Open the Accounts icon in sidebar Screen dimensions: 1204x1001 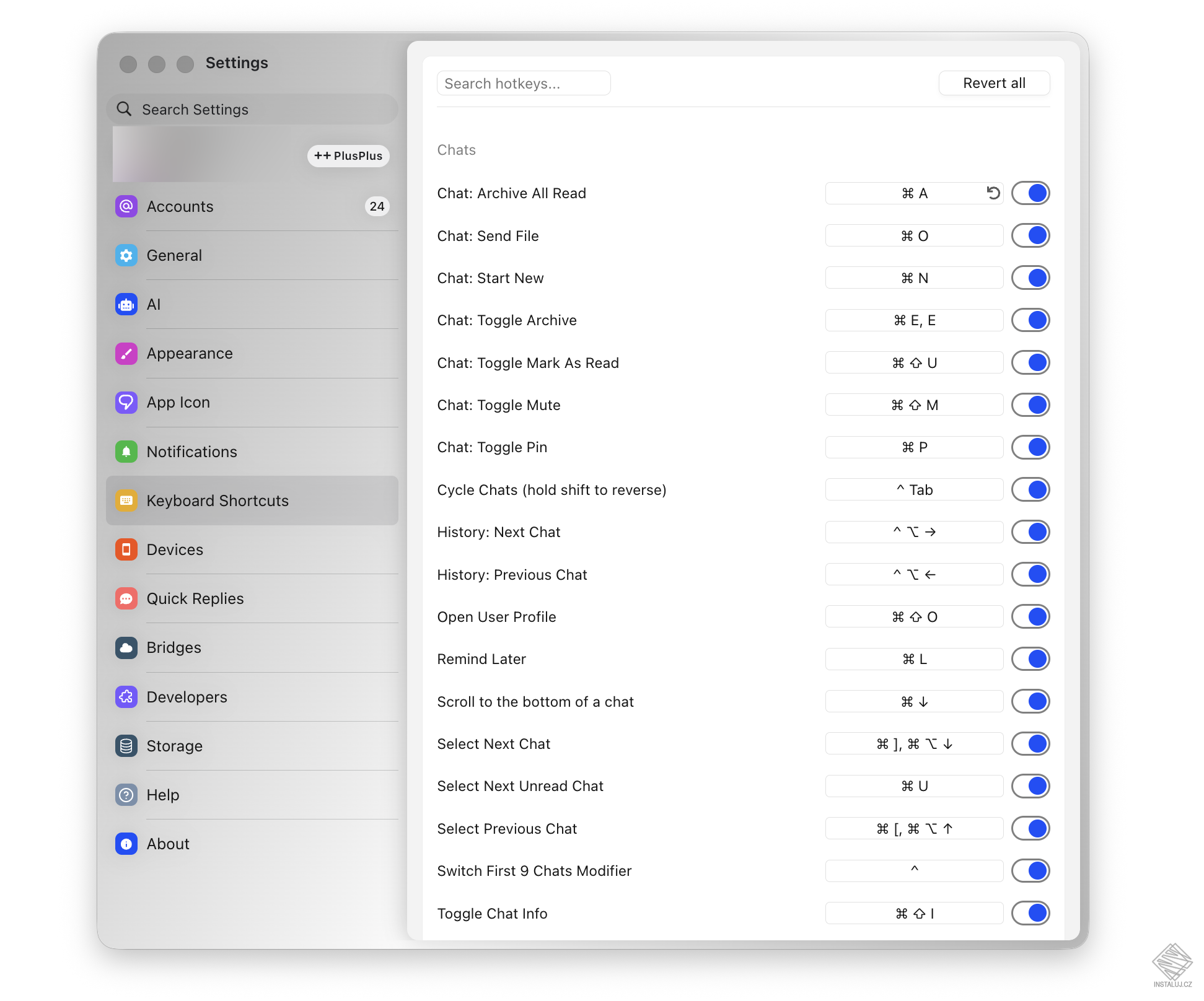tap(126, 206)
